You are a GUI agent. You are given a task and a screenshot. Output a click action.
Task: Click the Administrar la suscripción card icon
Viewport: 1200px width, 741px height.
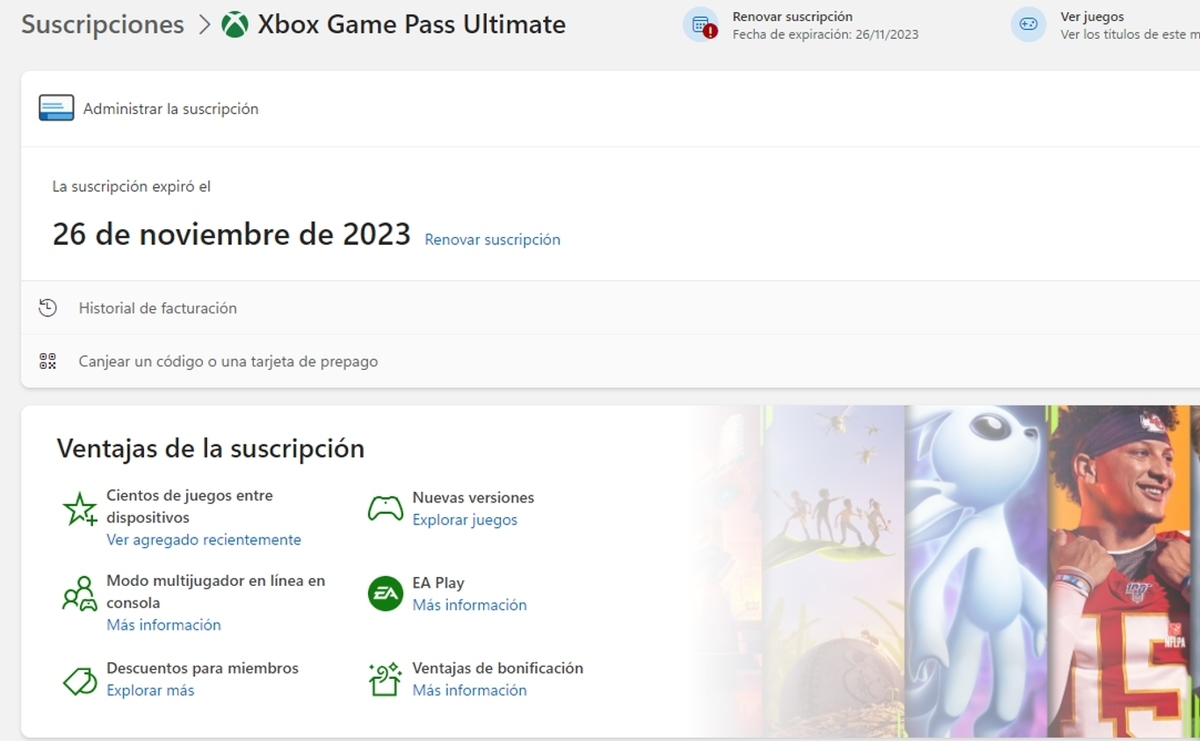(x=56, y=108)
